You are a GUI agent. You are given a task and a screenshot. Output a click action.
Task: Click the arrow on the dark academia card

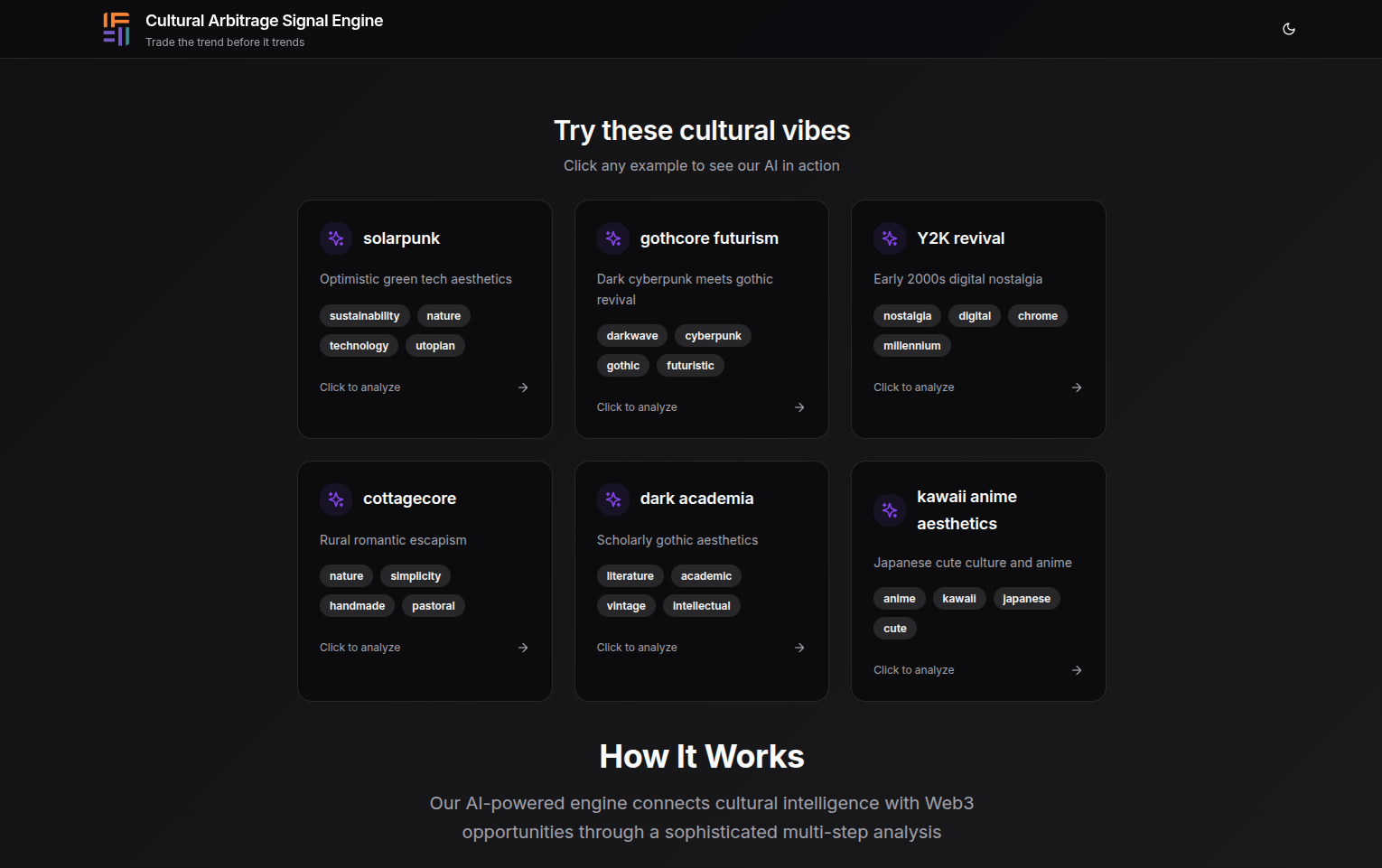click(x=799, y=648)
